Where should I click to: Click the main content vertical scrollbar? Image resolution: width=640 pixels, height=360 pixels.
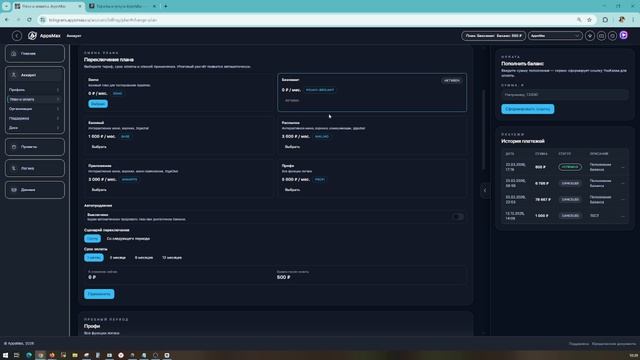[x=484, y=130]
